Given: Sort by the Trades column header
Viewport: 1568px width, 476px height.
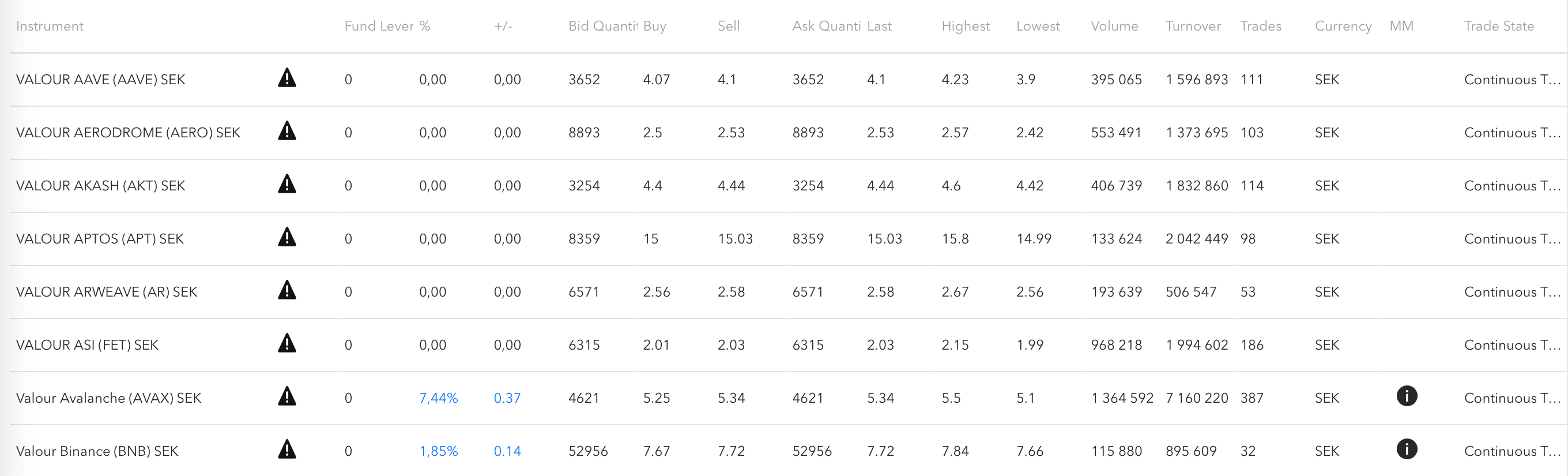Looking at the screenshot, I should (1261, 26).
